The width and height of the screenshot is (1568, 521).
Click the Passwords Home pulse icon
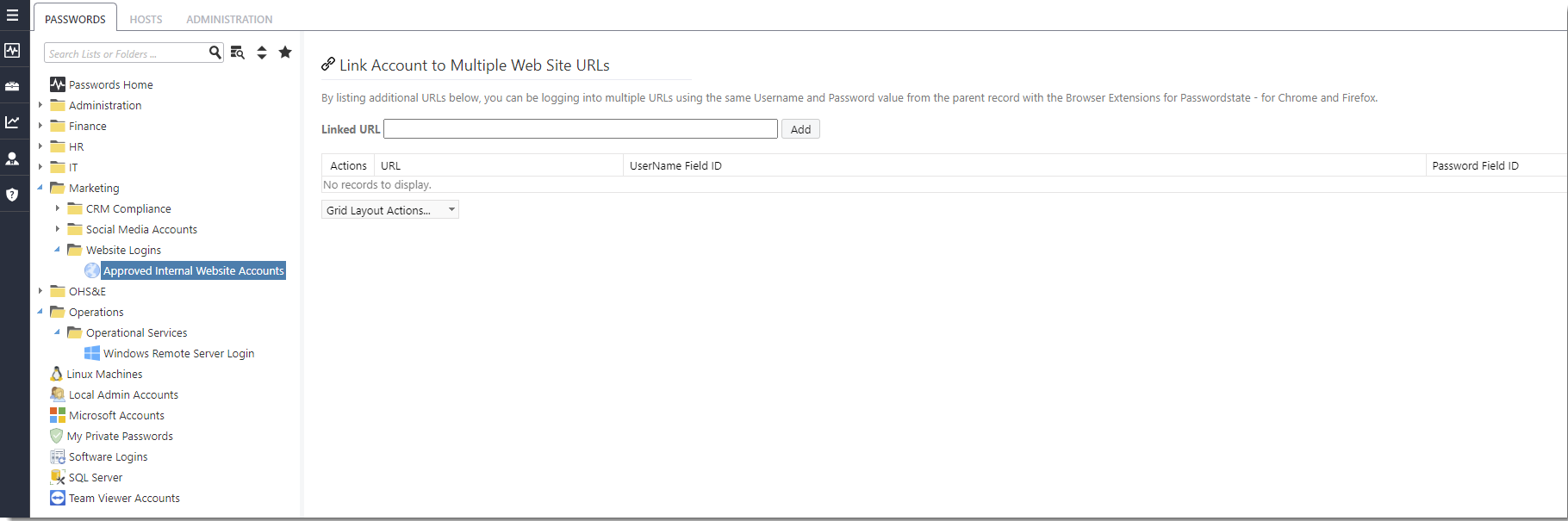[58, 84]
